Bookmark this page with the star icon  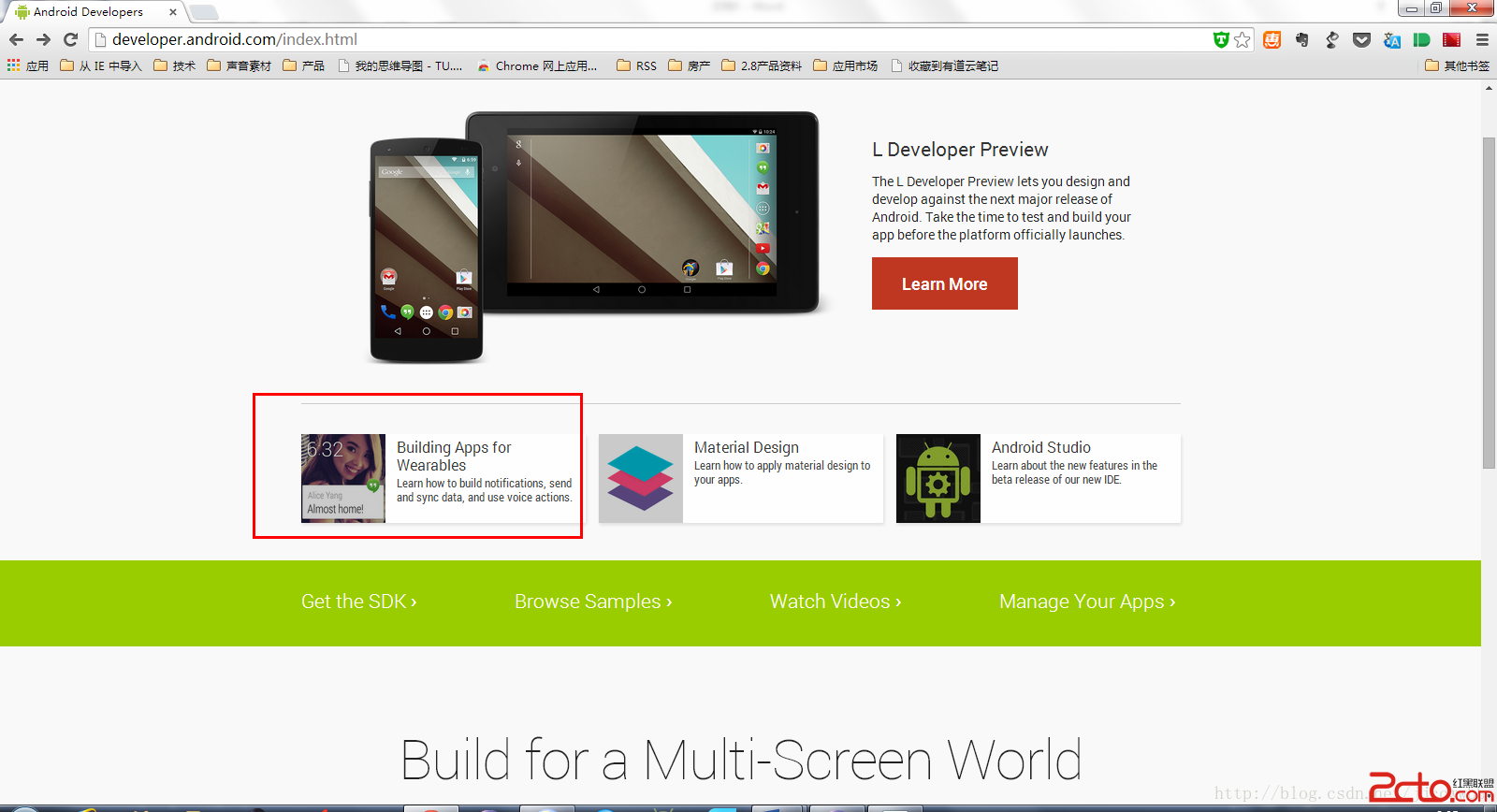click(1242, 39)
